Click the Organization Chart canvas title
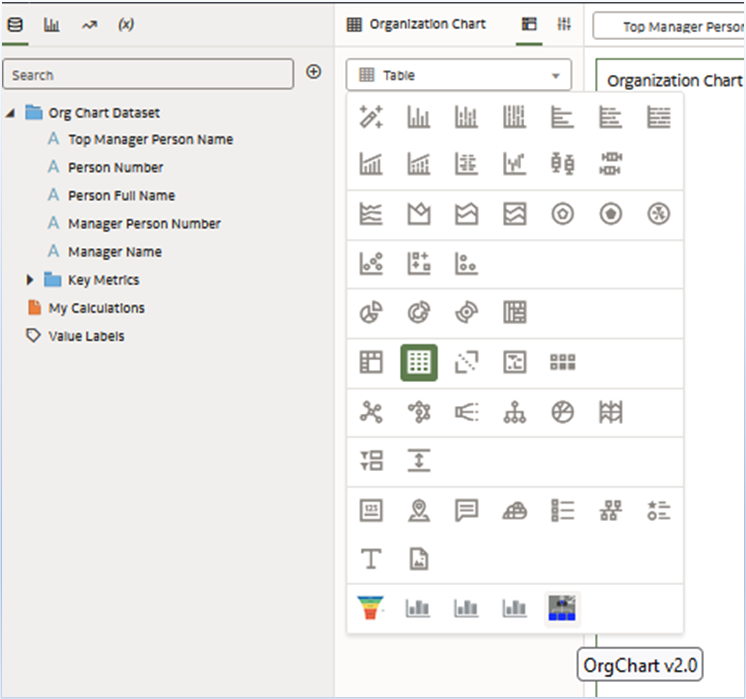 [675, 81]
